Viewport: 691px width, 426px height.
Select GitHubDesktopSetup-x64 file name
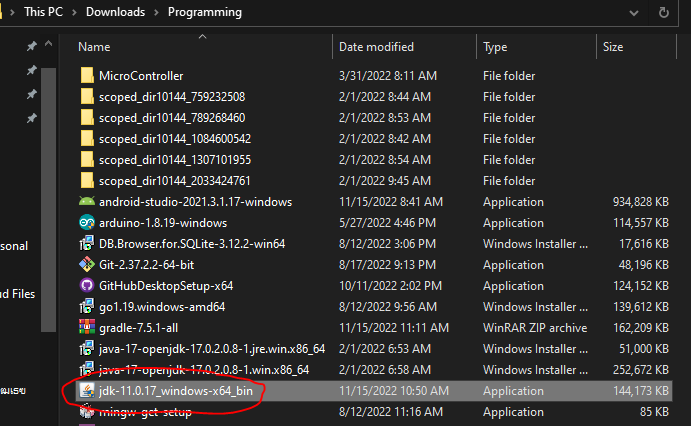coord(166,286)
